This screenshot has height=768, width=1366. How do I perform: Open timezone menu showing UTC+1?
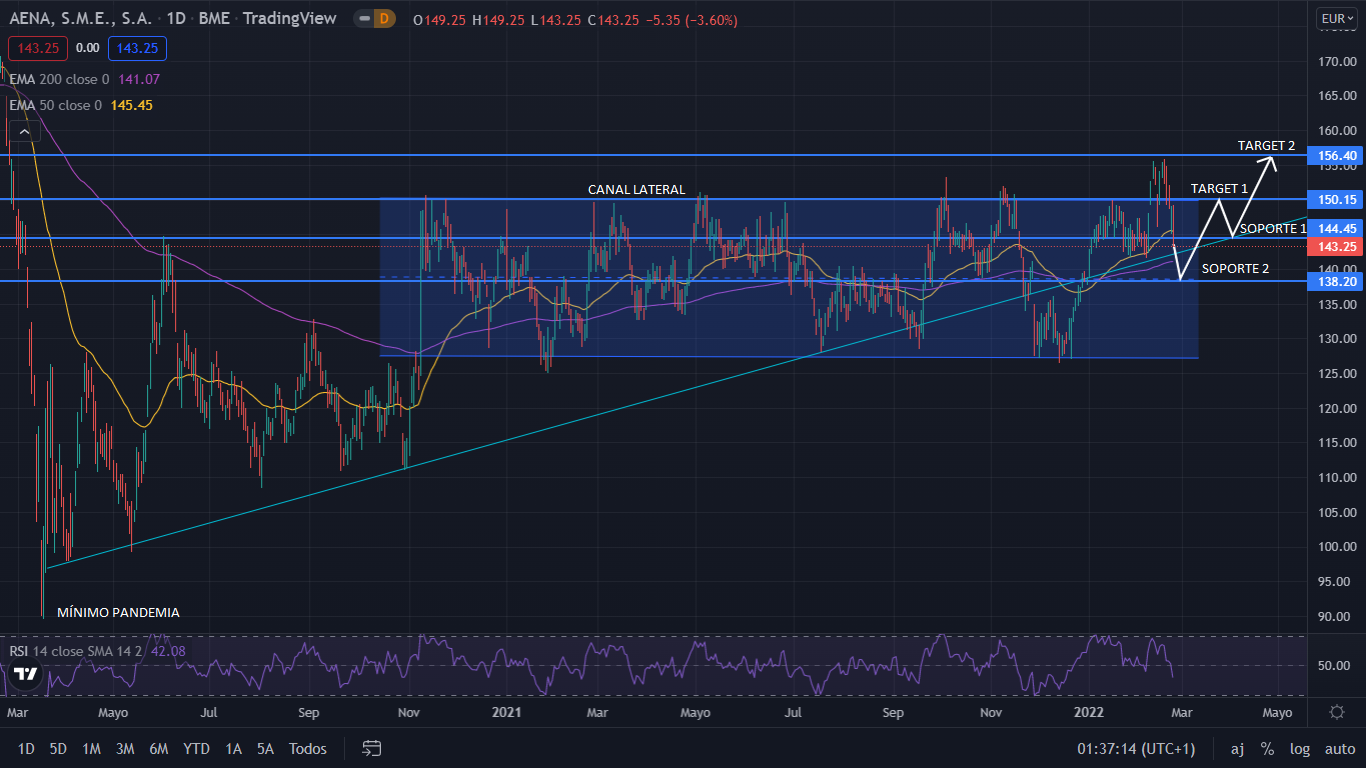(1136, 749)
